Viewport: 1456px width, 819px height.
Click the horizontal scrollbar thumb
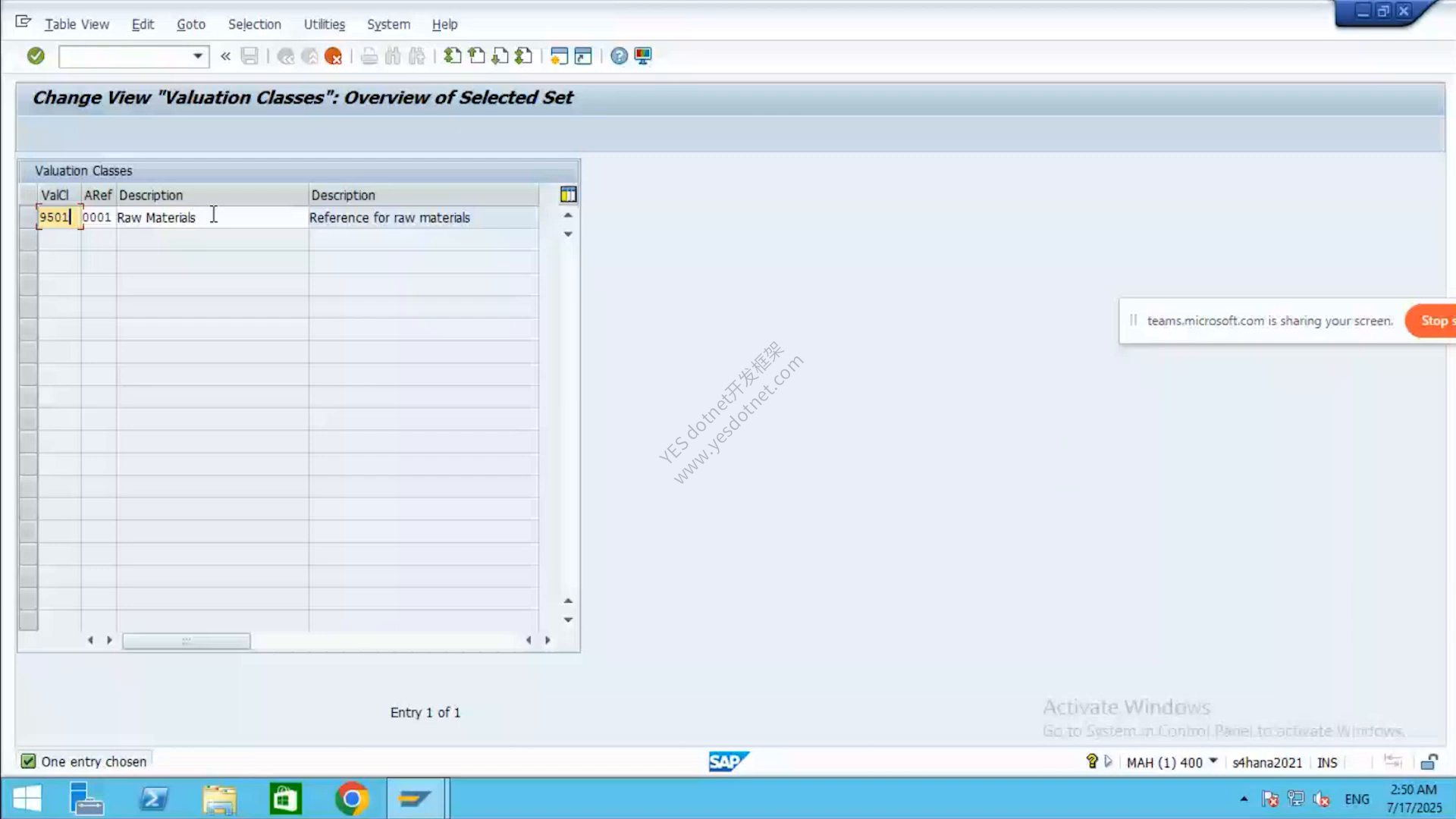click(187, 641)
